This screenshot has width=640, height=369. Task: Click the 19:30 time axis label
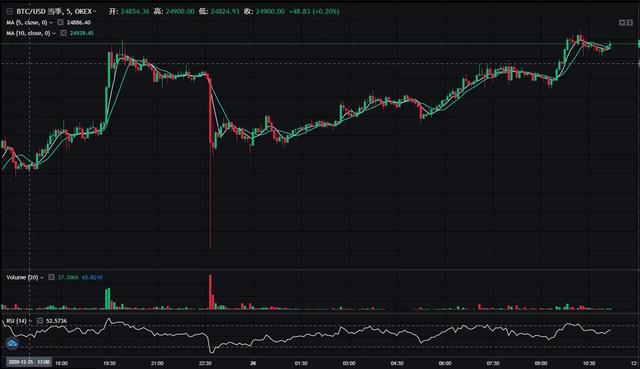coord(109,363)
